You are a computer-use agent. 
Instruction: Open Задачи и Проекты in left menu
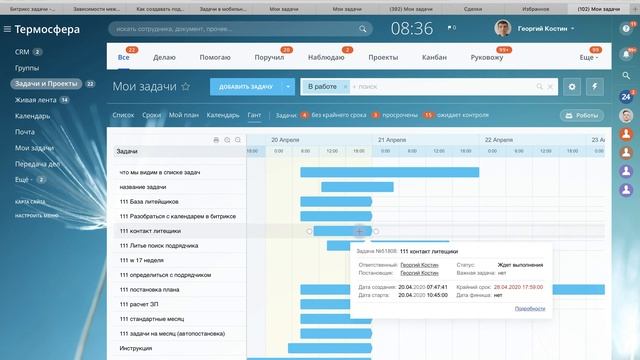[x=46, y=84]
